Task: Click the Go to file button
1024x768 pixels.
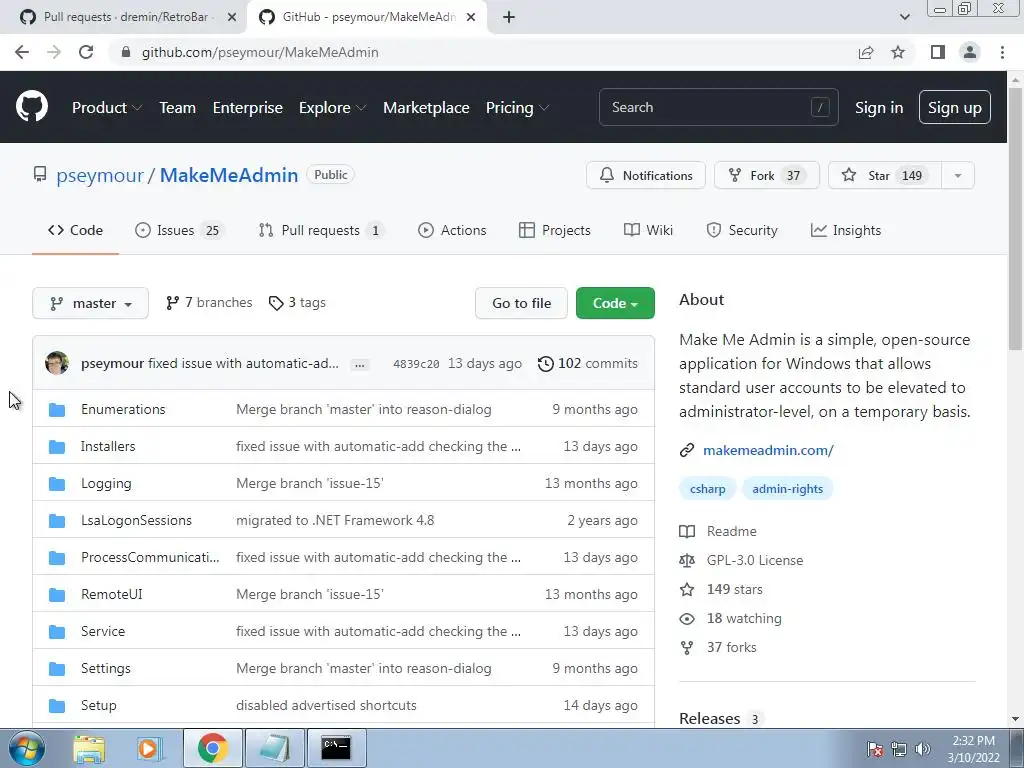Action: click(521, 303)
